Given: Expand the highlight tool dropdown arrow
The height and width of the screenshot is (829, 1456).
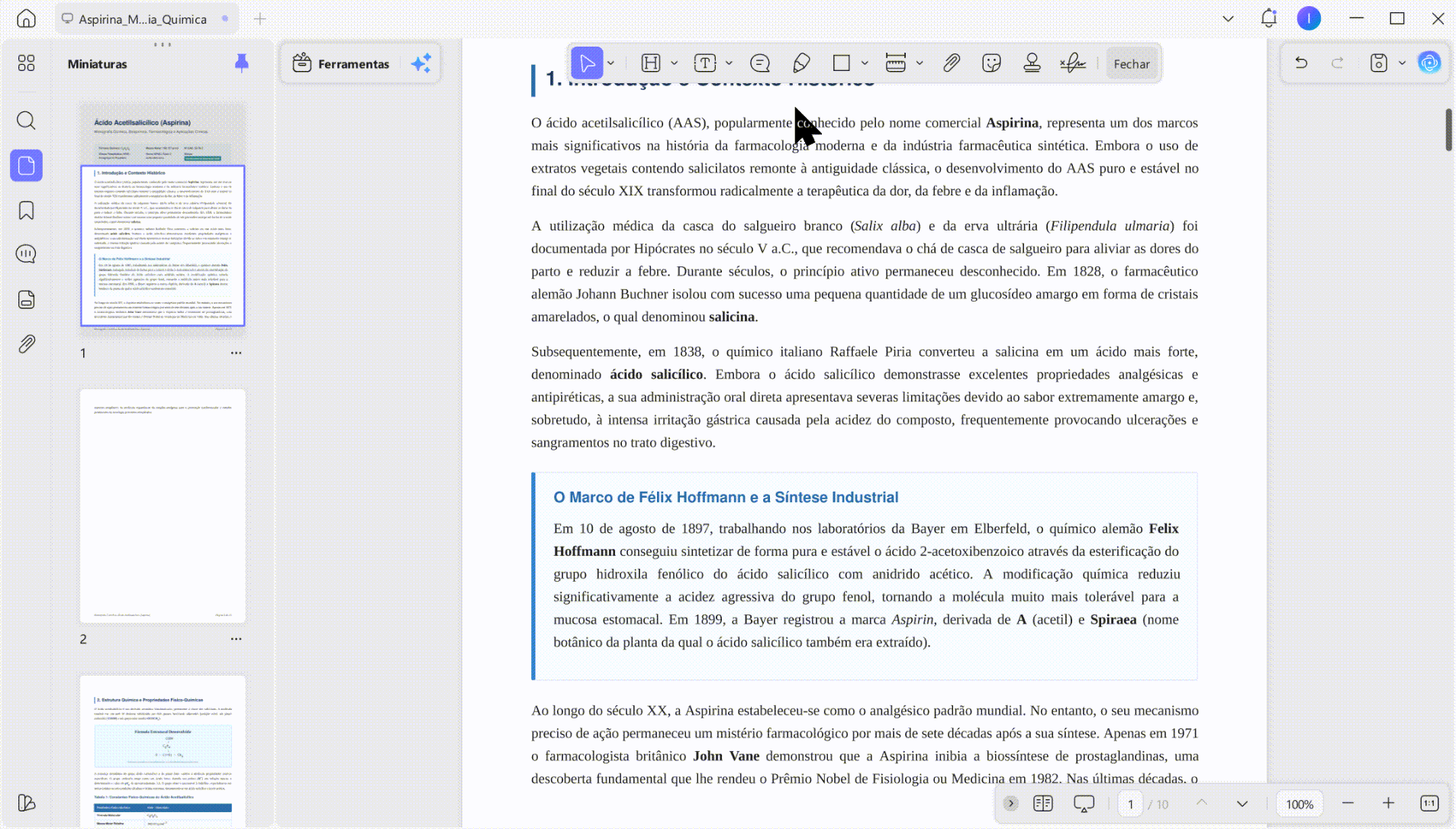Looking at the screenshot, I should tap(674, 63).
